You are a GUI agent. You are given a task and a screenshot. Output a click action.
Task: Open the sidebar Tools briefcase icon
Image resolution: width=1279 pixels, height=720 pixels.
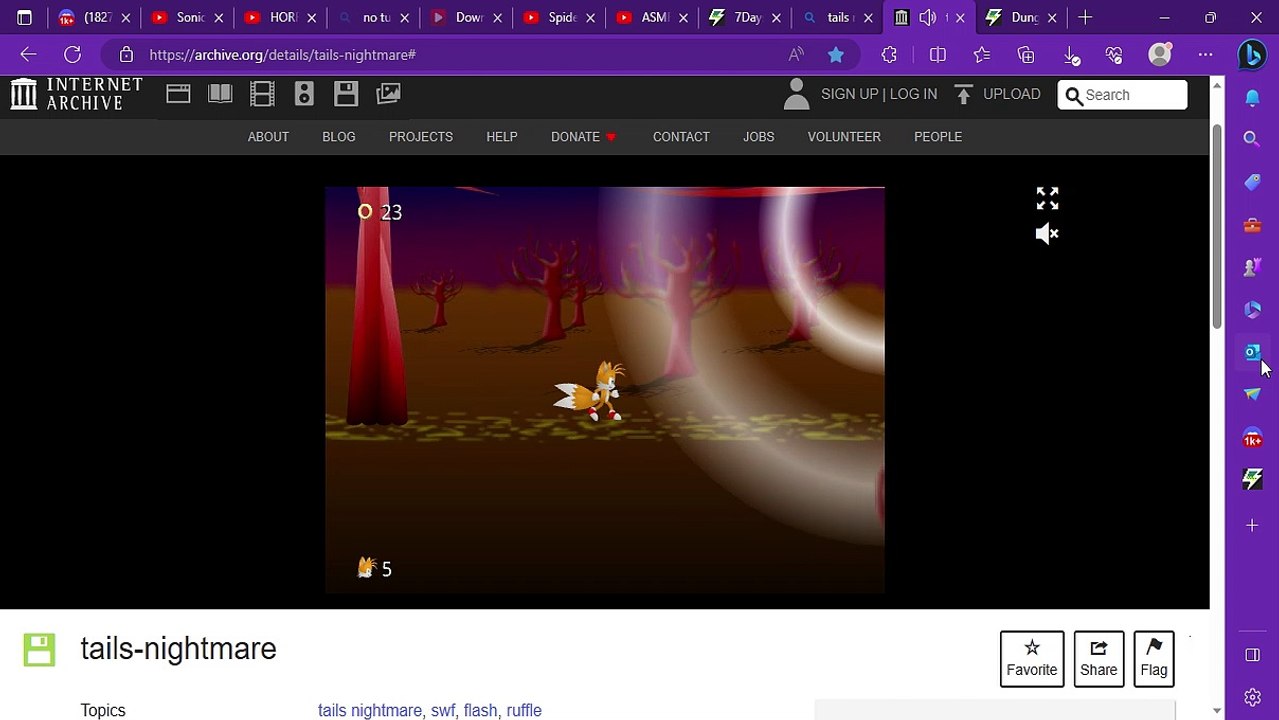pyautogui.click(x=1252, y=225)
